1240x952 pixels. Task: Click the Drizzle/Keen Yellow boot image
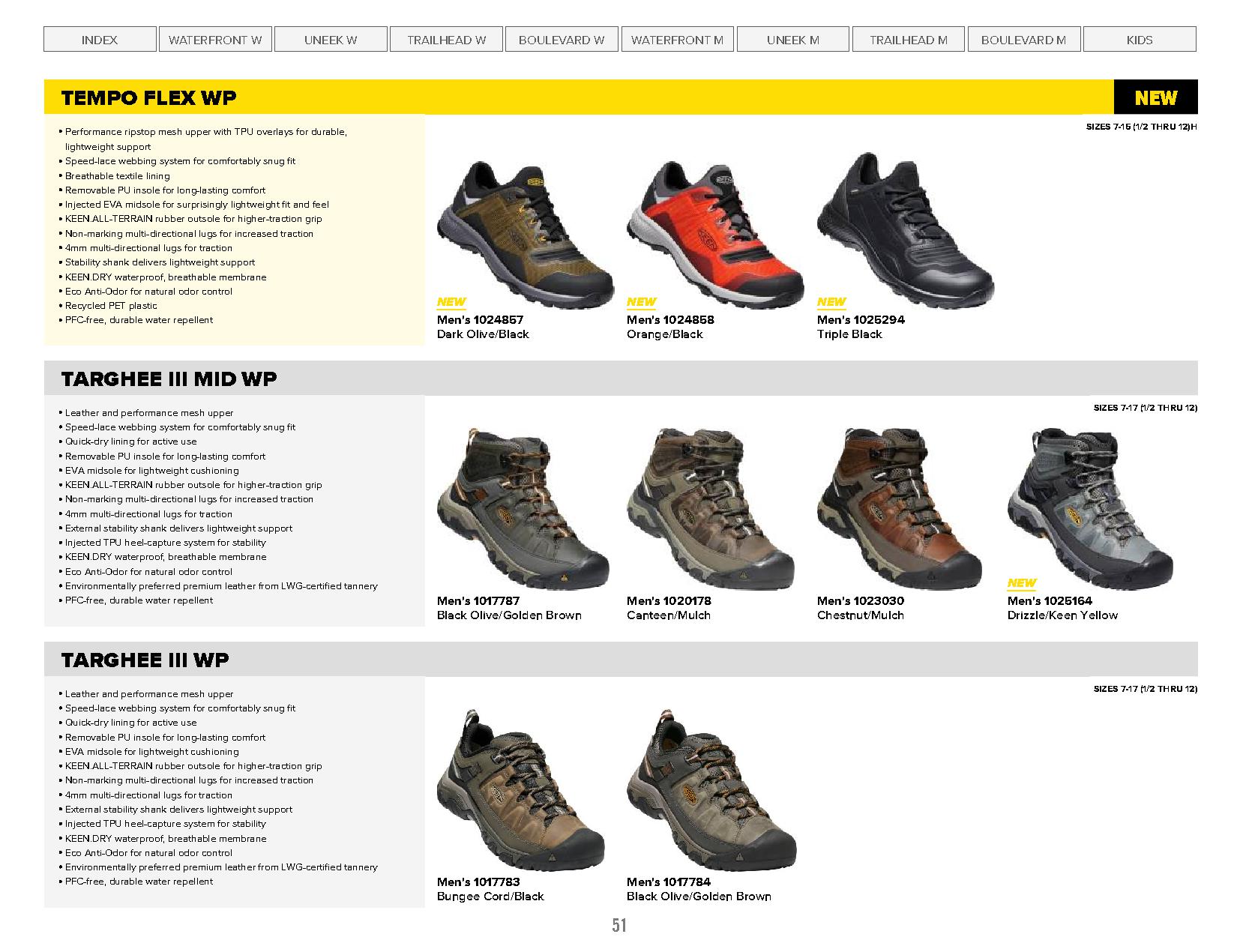1091,509
